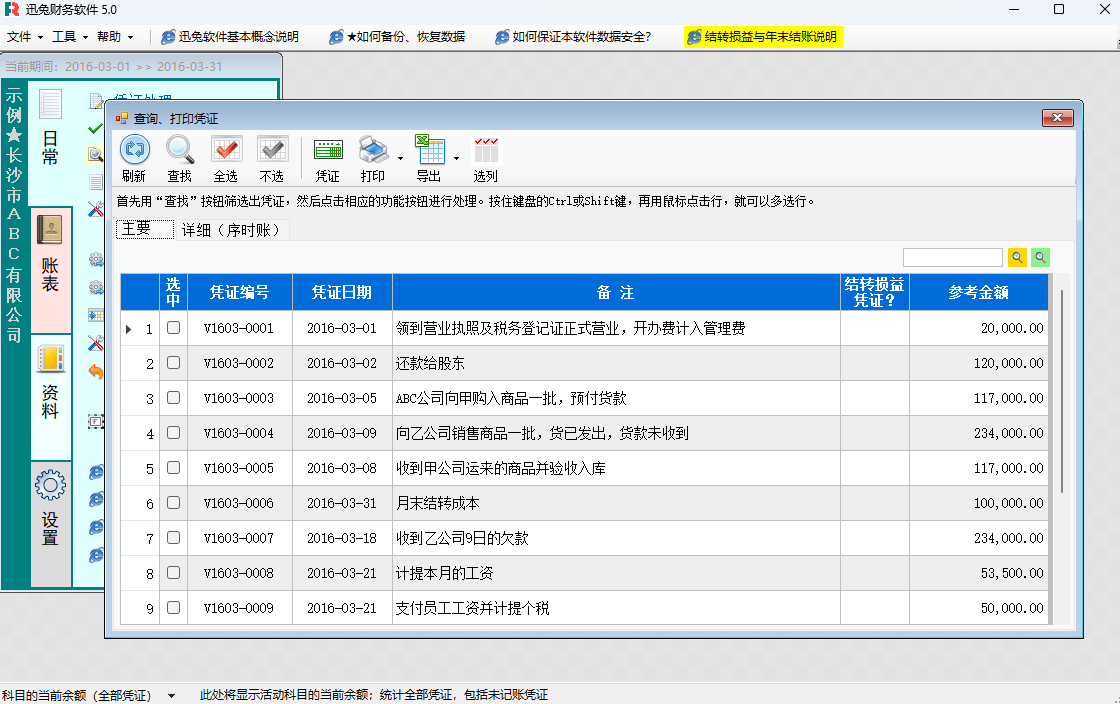1120x704 pixels.
Task: Check the box for voucher V1603-0001
Action: [x=173, y=328]
